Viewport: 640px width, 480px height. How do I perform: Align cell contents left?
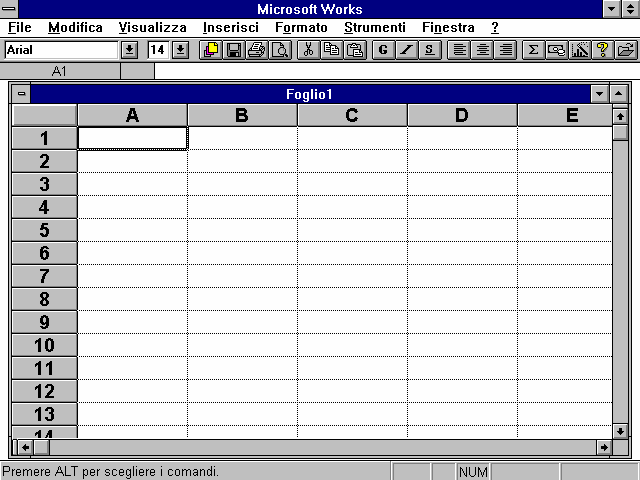pyautogui.click(x=459, y=50)
